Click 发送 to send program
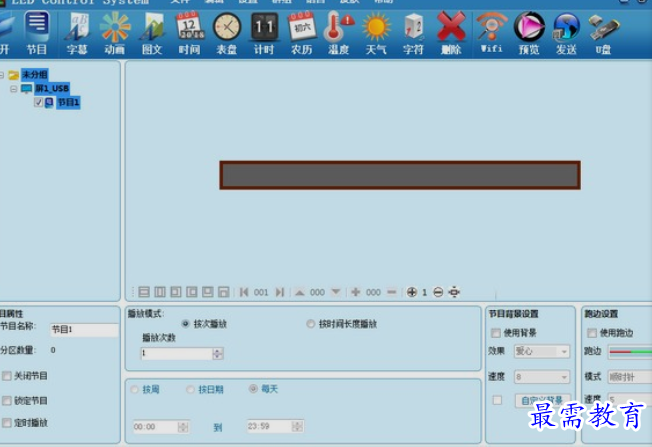This screenshot has width=652, height=447. [566, 33]
